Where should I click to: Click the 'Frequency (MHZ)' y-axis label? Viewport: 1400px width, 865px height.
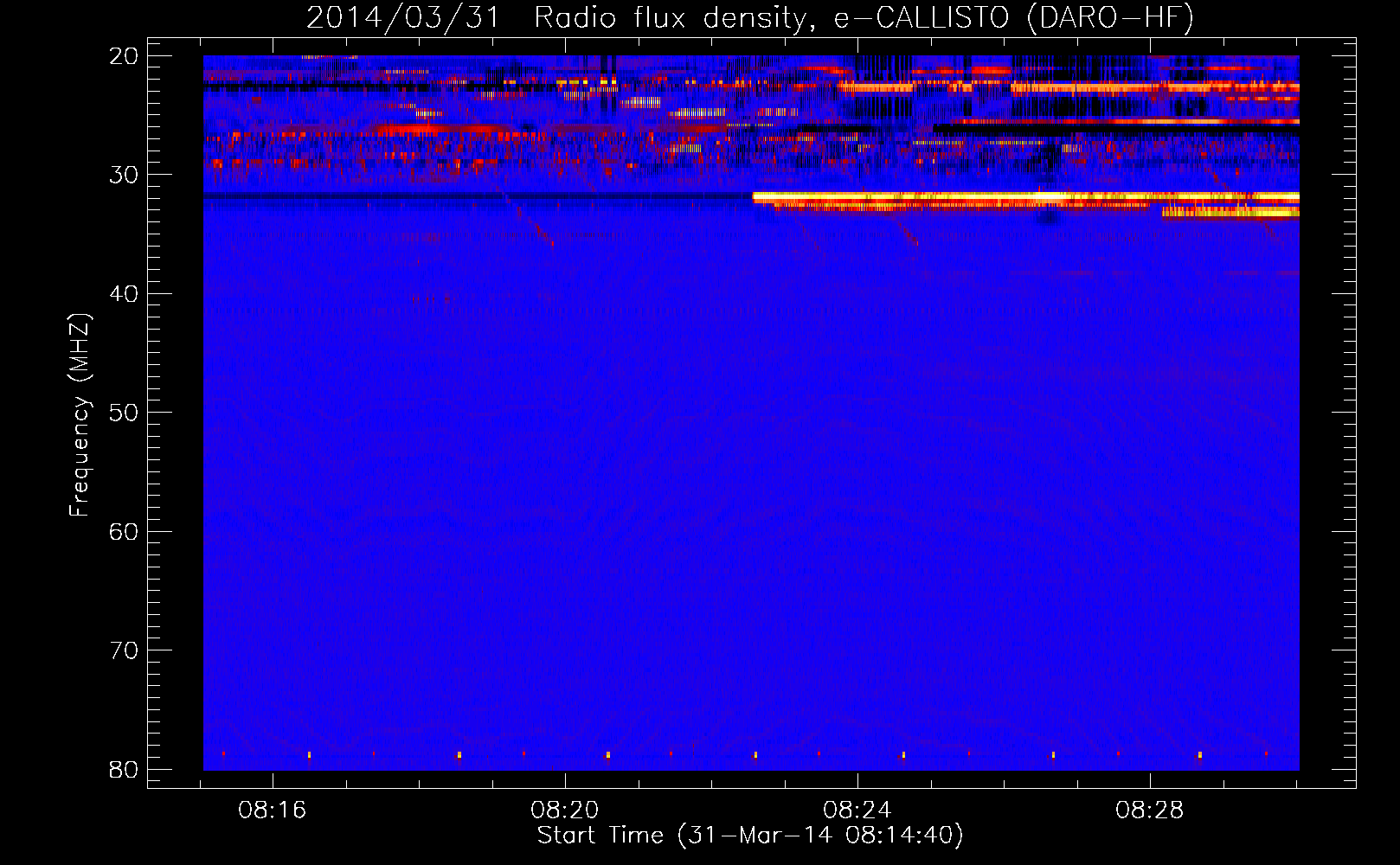tap(80, 415)
